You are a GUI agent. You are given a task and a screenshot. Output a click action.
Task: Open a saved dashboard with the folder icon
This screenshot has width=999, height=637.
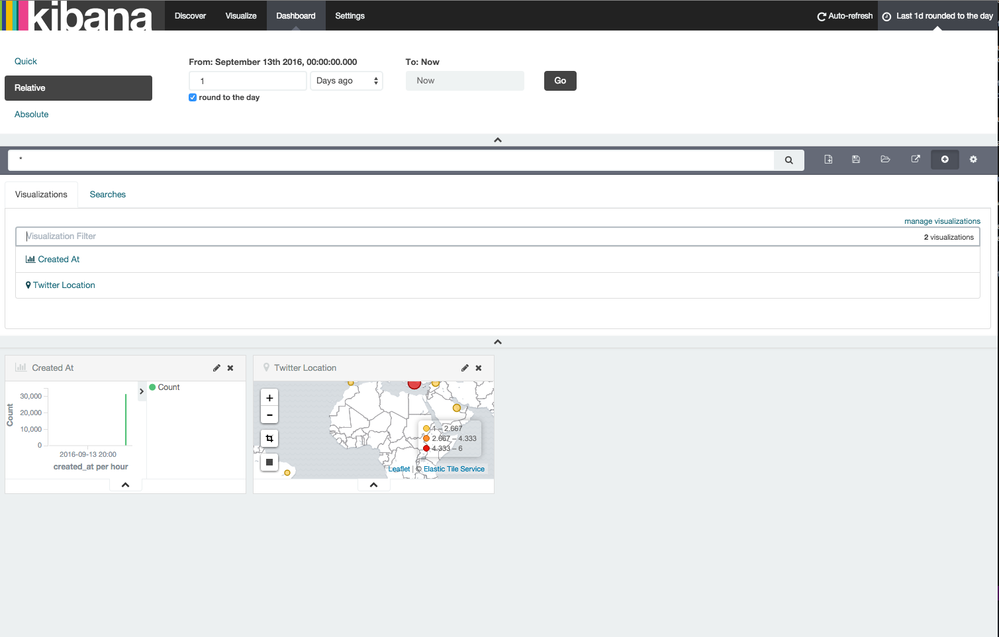(886, 159)
